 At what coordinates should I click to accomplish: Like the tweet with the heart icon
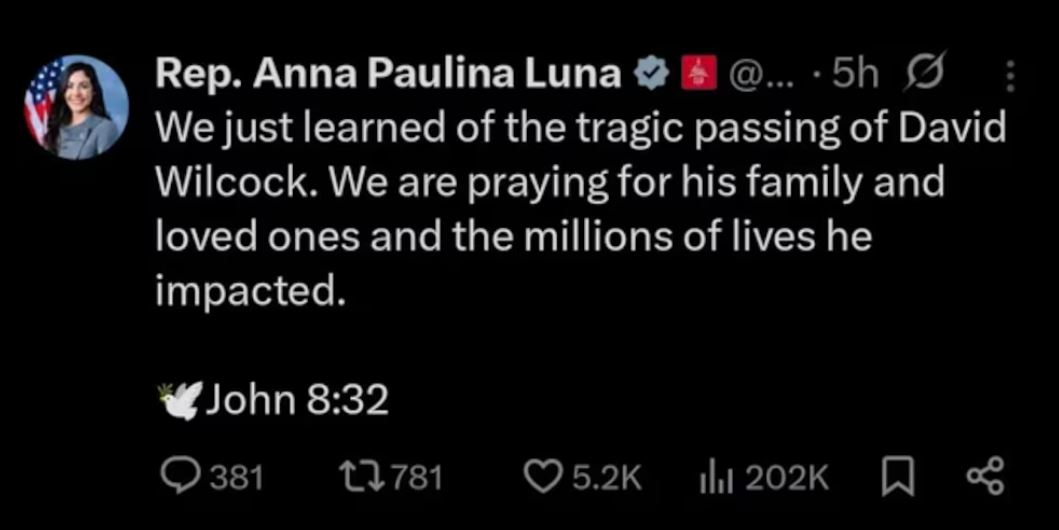[543, 477]
